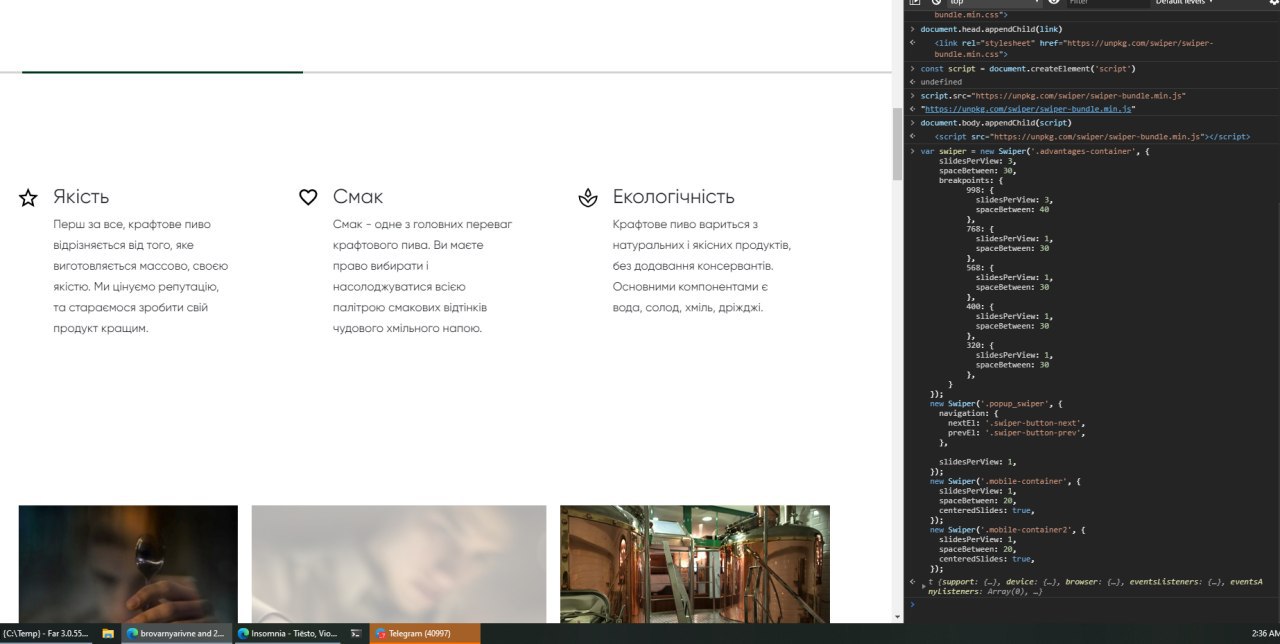This screenshot has width=1280, height=644.
Task: Open the wine glass photo thumbnail
Action: (128, 564)
